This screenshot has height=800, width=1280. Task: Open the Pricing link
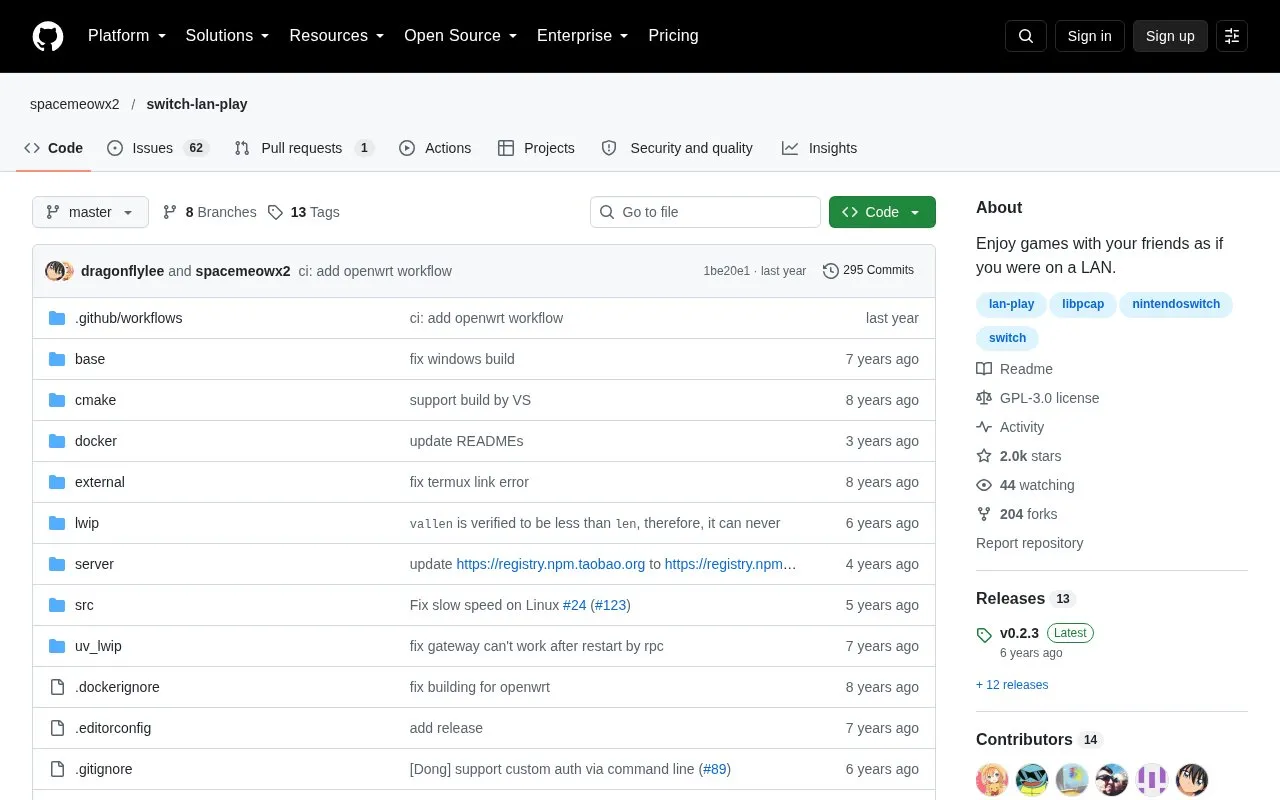(x=673, y=36)
